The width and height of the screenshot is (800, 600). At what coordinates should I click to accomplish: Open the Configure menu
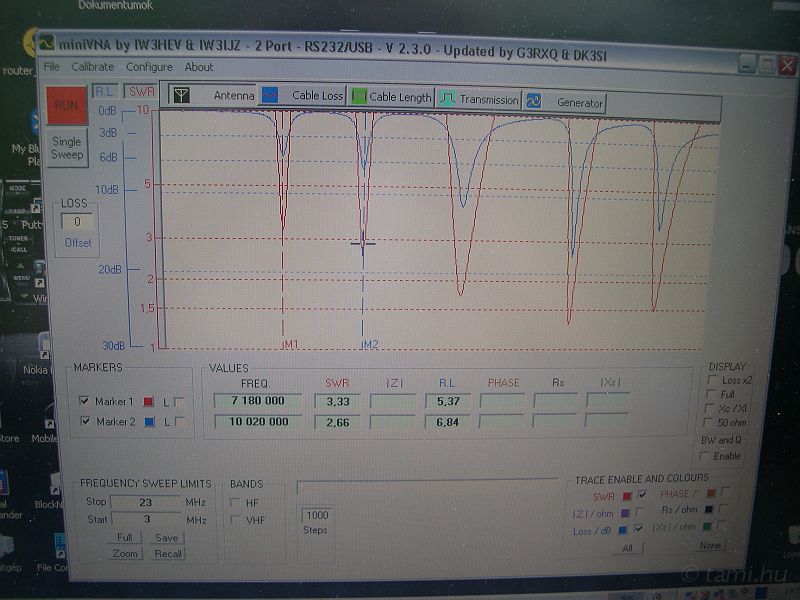tap(149, 67)
